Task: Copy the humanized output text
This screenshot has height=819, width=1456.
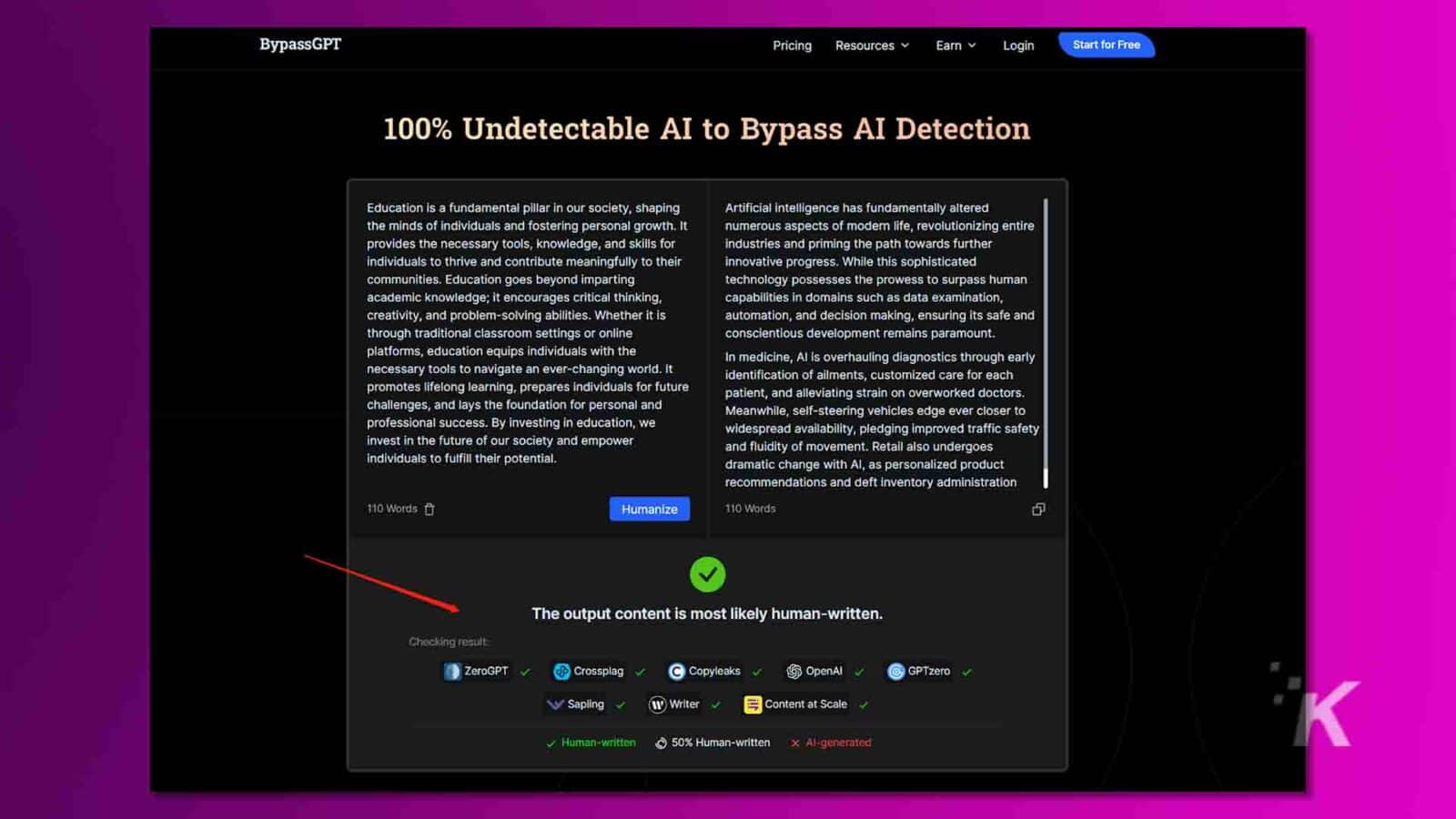Action: click(x=1038, y=510)
